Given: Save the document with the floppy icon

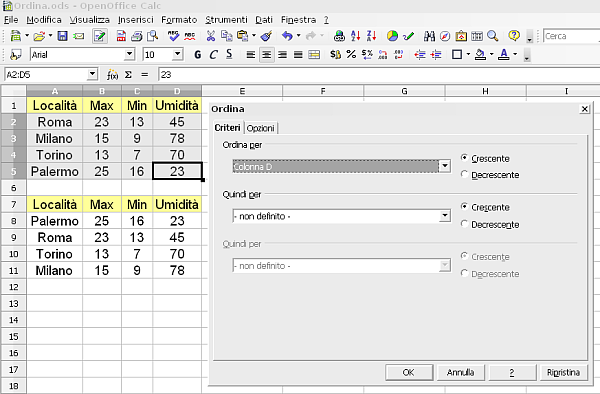Looking at the screenshot, I should pos(62,36).
